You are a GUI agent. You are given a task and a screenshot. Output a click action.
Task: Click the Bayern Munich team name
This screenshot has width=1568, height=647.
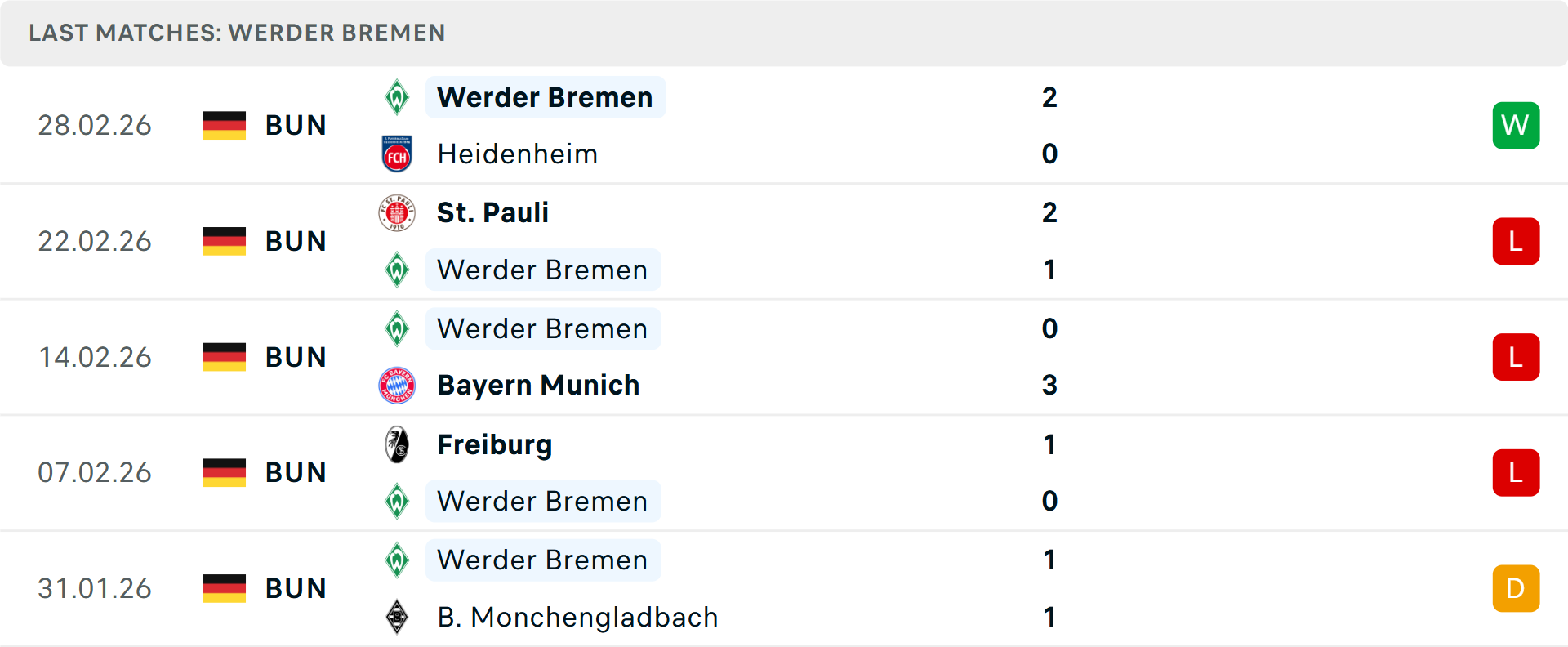click(538, 385)
